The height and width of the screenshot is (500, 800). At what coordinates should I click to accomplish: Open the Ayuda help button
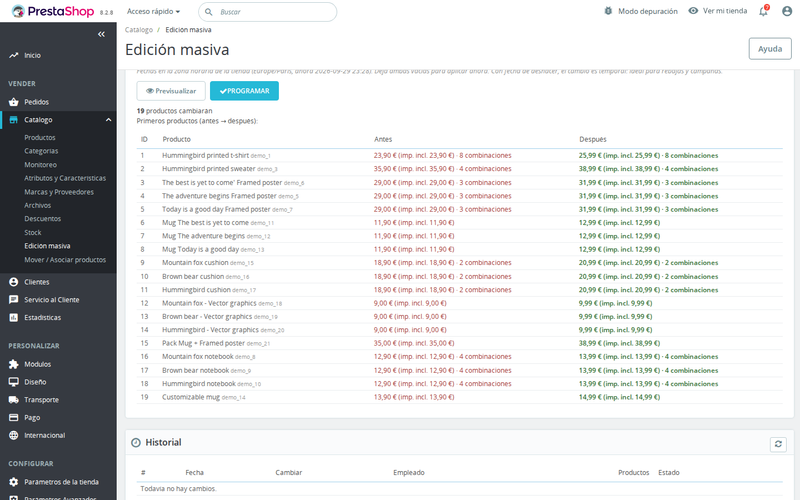pos(770,49)
